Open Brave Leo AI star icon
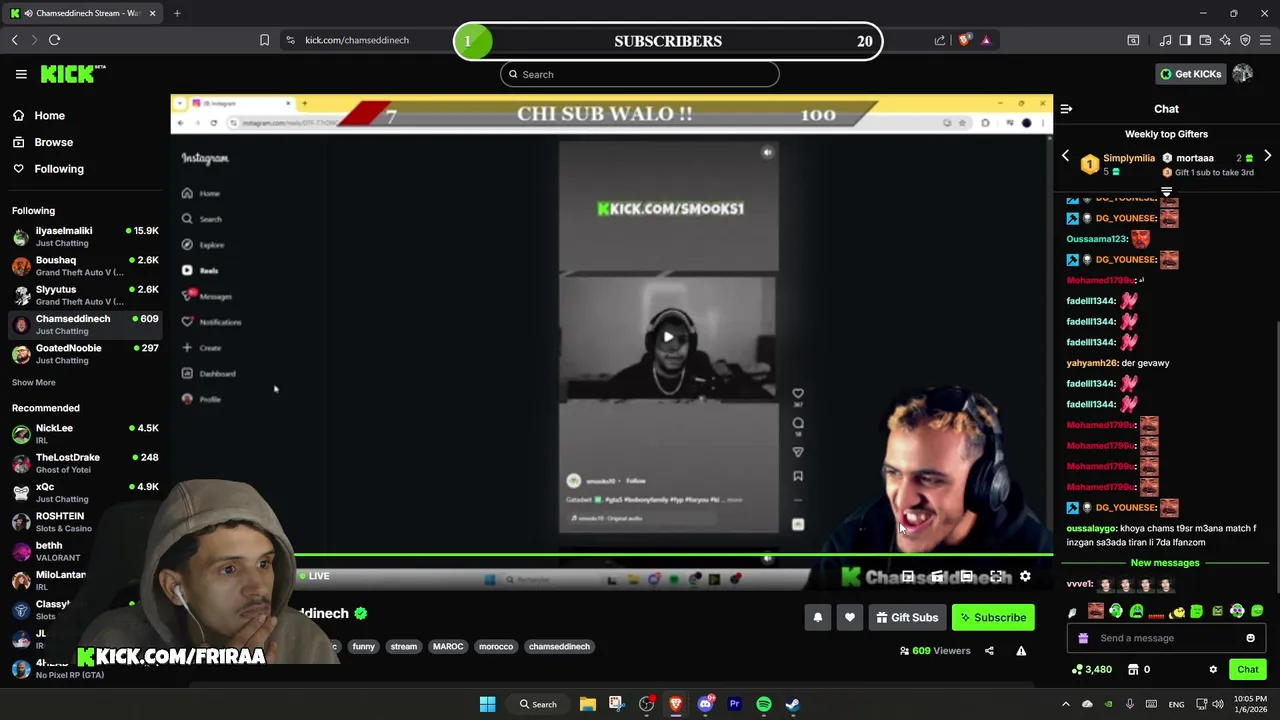Screen dimensions: 1280x720 click(x=1225, y=40)
